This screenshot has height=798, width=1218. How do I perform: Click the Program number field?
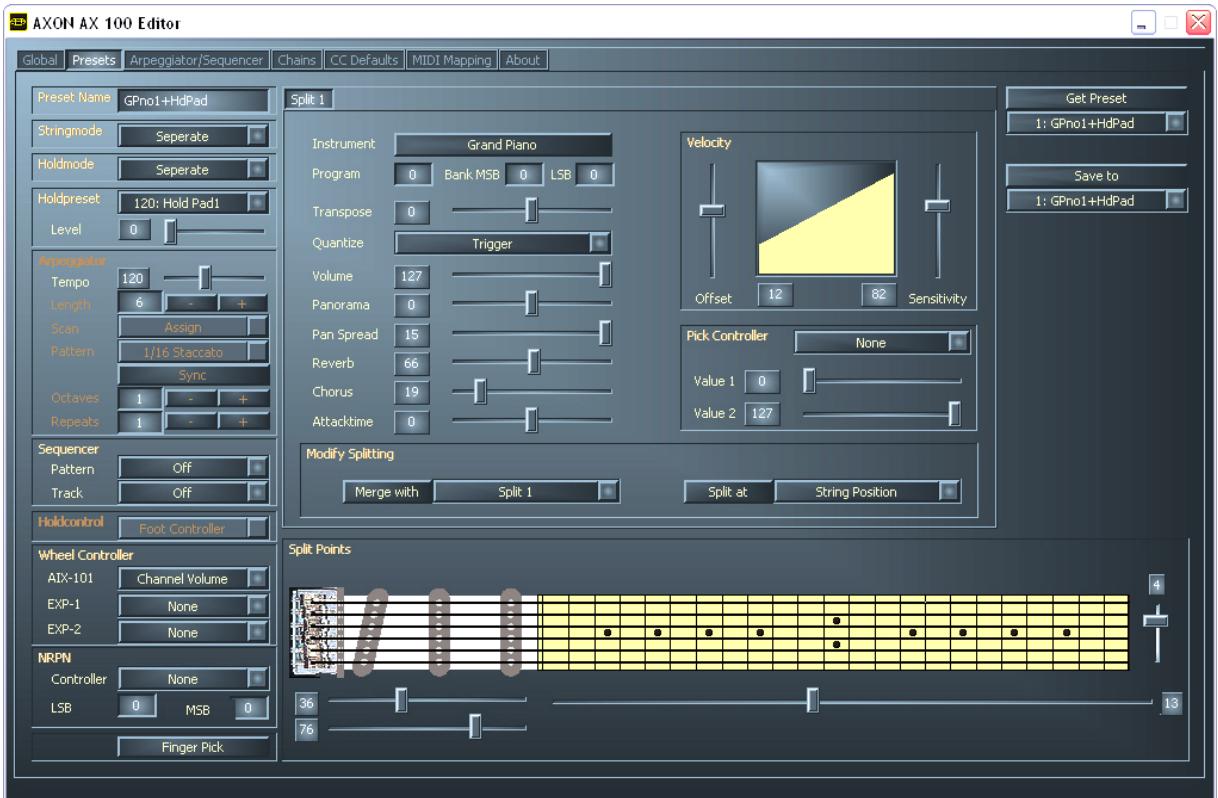point(412,175)
